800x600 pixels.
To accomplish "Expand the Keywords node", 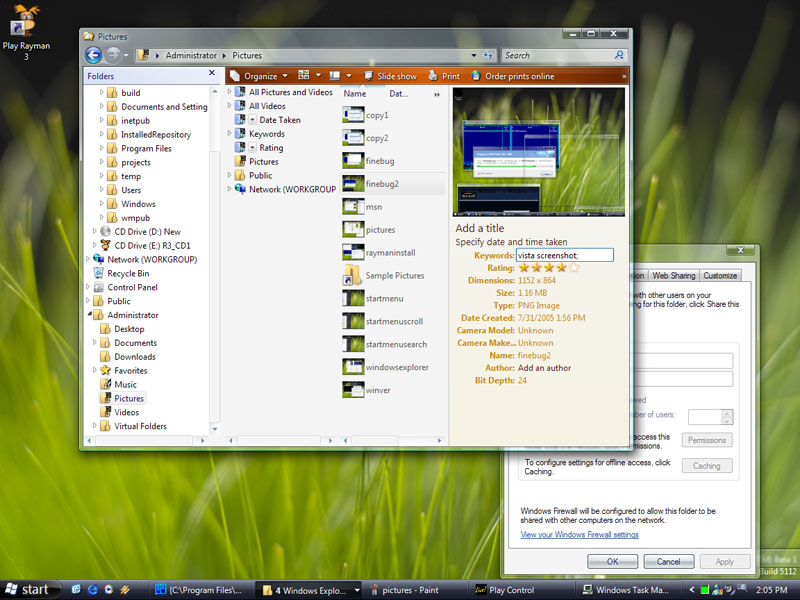I will pyautogui.click(x=229, y=133).
